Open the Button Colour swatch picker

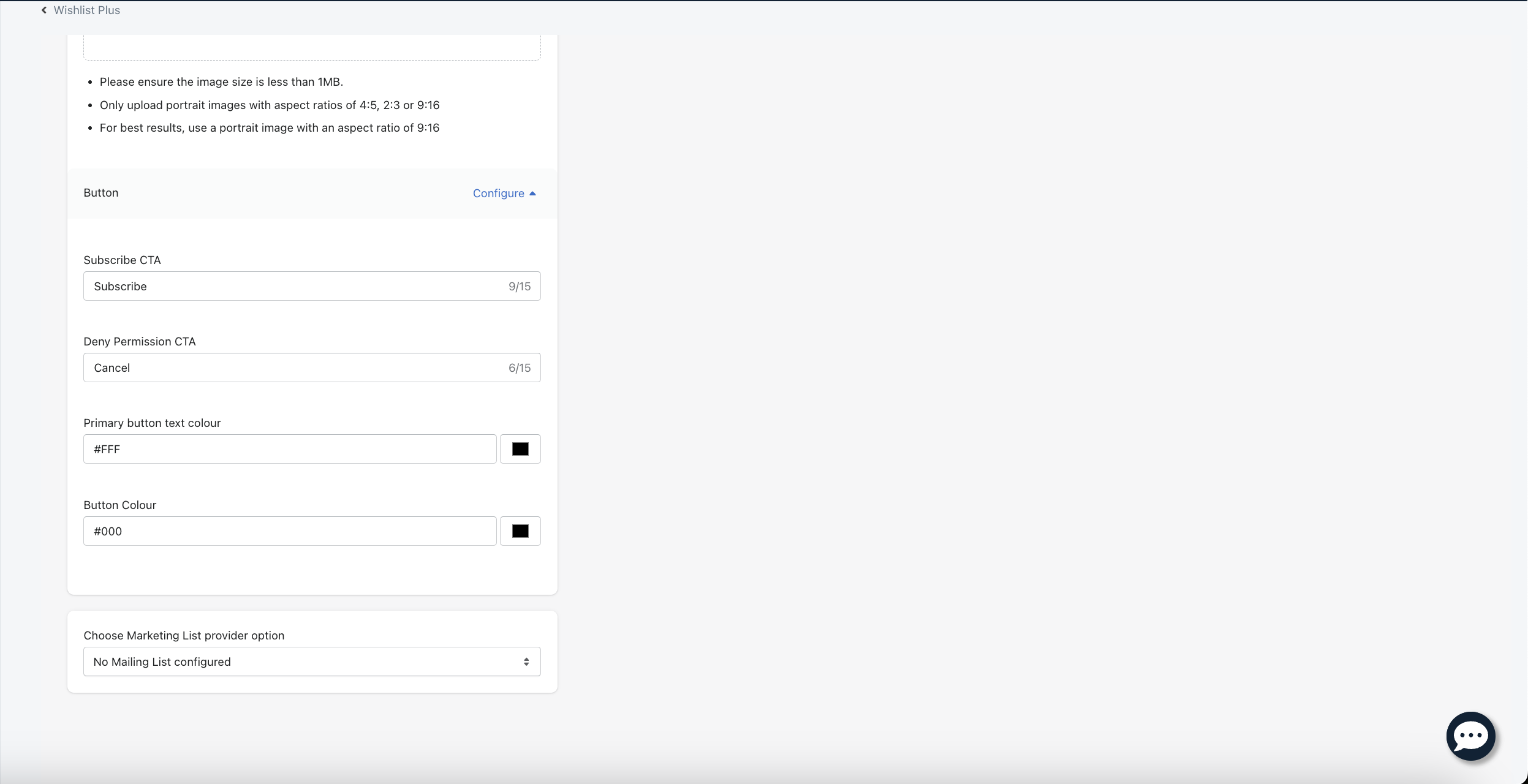click(x=520, y=531)
